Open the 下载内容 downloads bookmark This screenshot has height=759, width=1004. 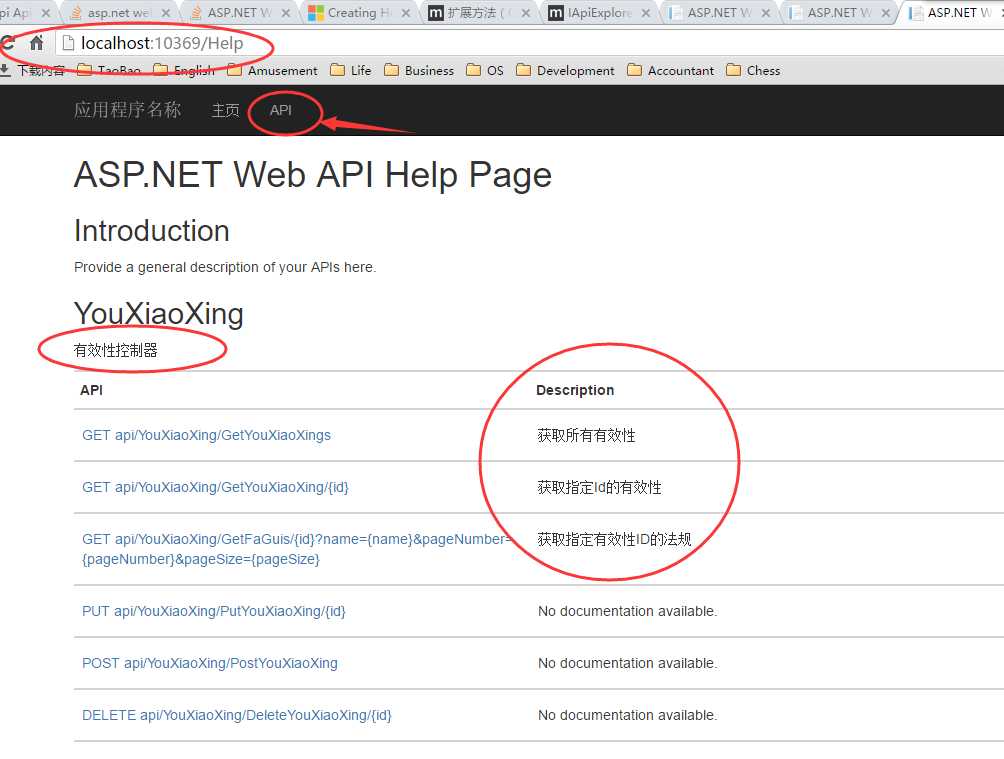click(x=33, y=70)
